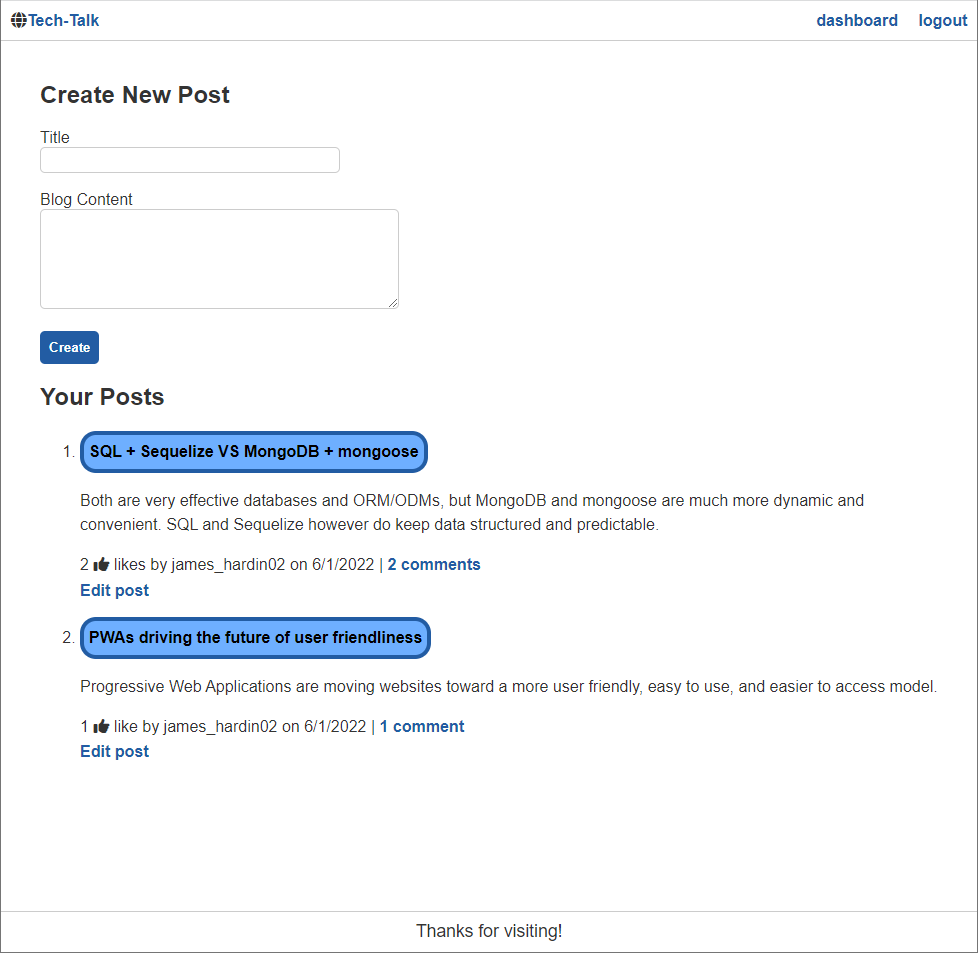View the 1 comment on the PWAs post
This screenshot has height=953, width=978.
[421, 726]
